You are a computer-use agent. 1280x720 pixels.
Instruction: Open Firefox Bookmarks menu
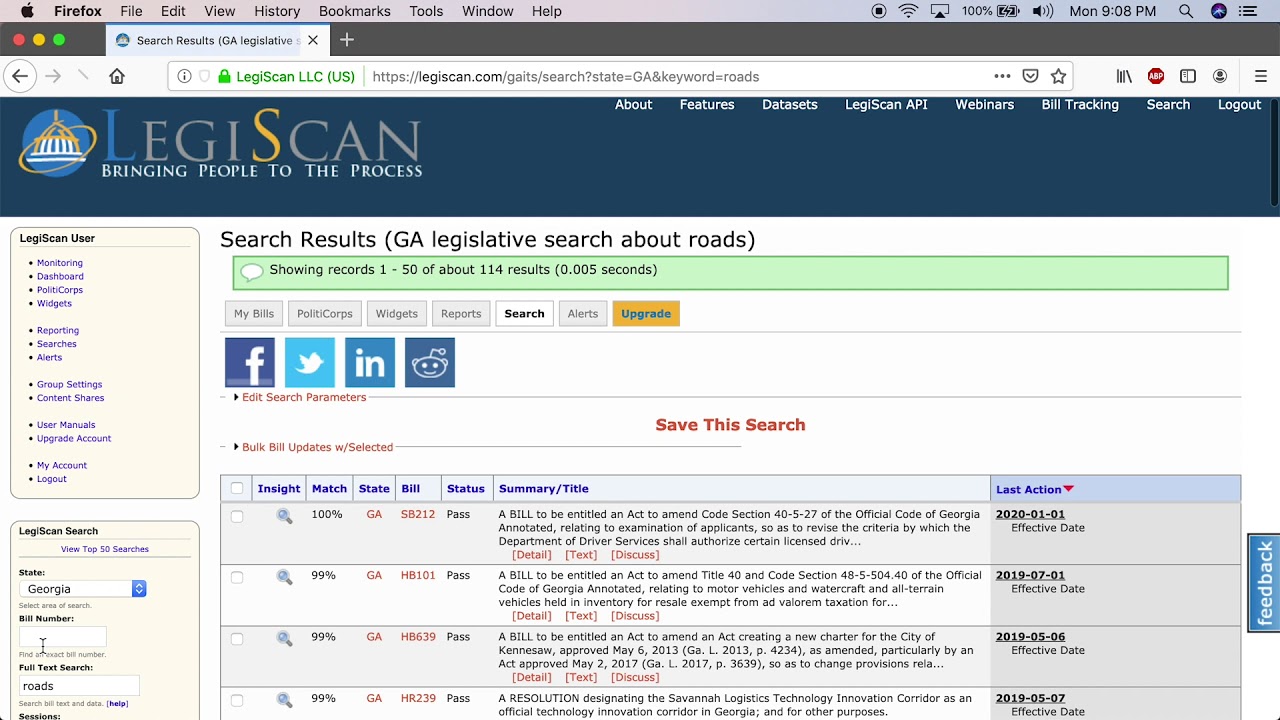pos(355,11)
